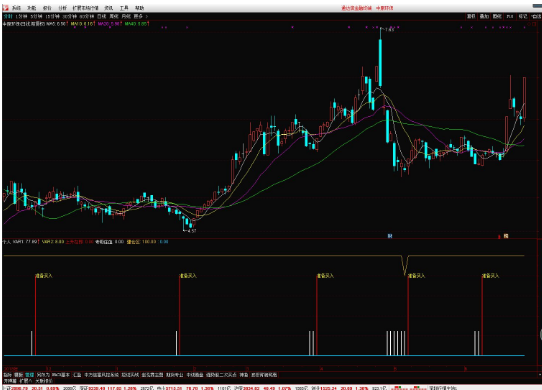Click the blue info marker below main chart

pyautogui.click(x=390, y=236)
